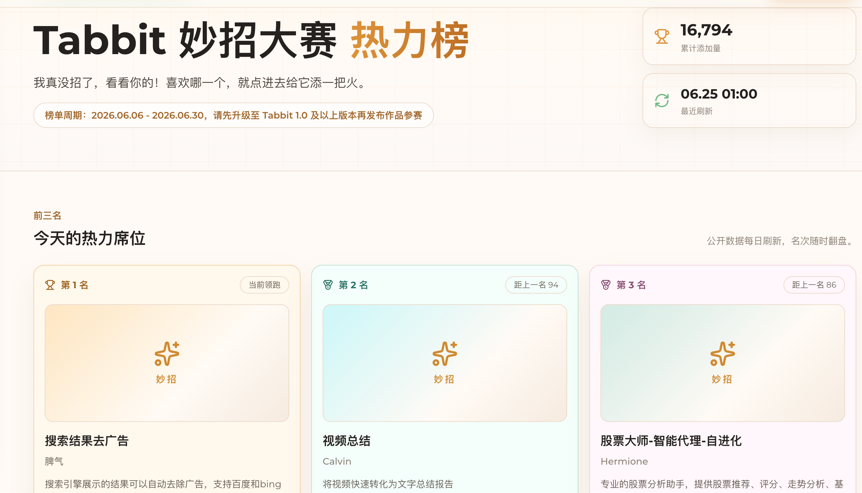This screenshot has width=862, height=493.
Task: Click the medal icon next to 第 2 名
Action: coord(328,285)
